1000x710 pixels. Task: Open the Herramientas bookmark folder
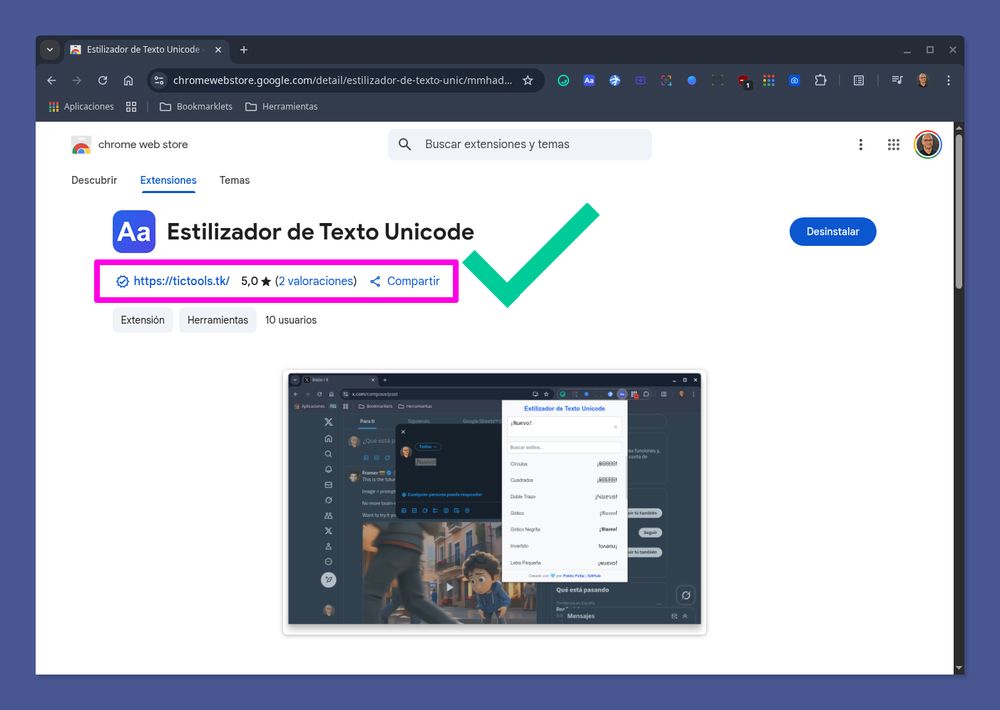[x=281, y=107]
